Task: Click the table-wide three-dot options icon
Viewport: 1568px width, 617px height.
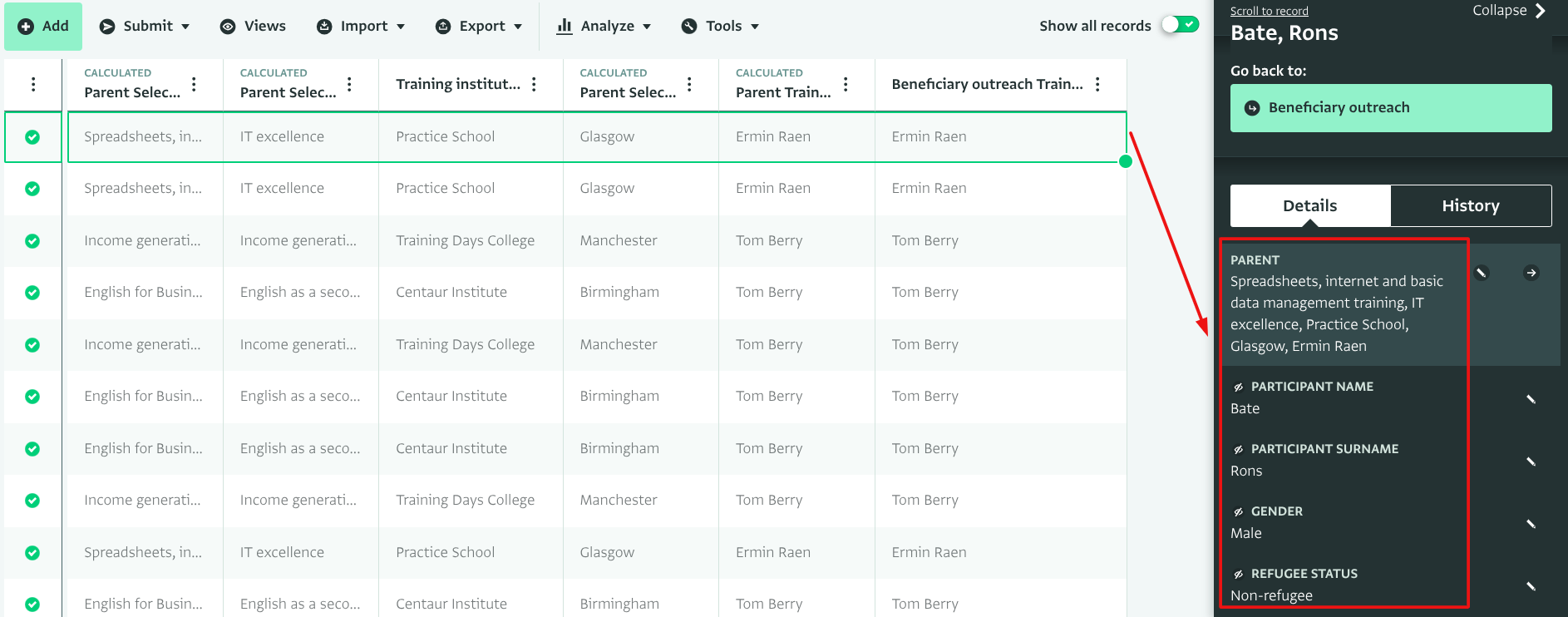Action: [x=33, y=84]
